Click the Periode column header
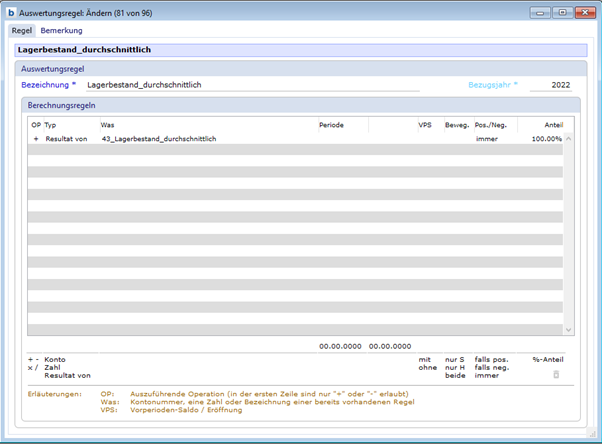The height and width of the screenshot is (444, 602). click(331, 125)
